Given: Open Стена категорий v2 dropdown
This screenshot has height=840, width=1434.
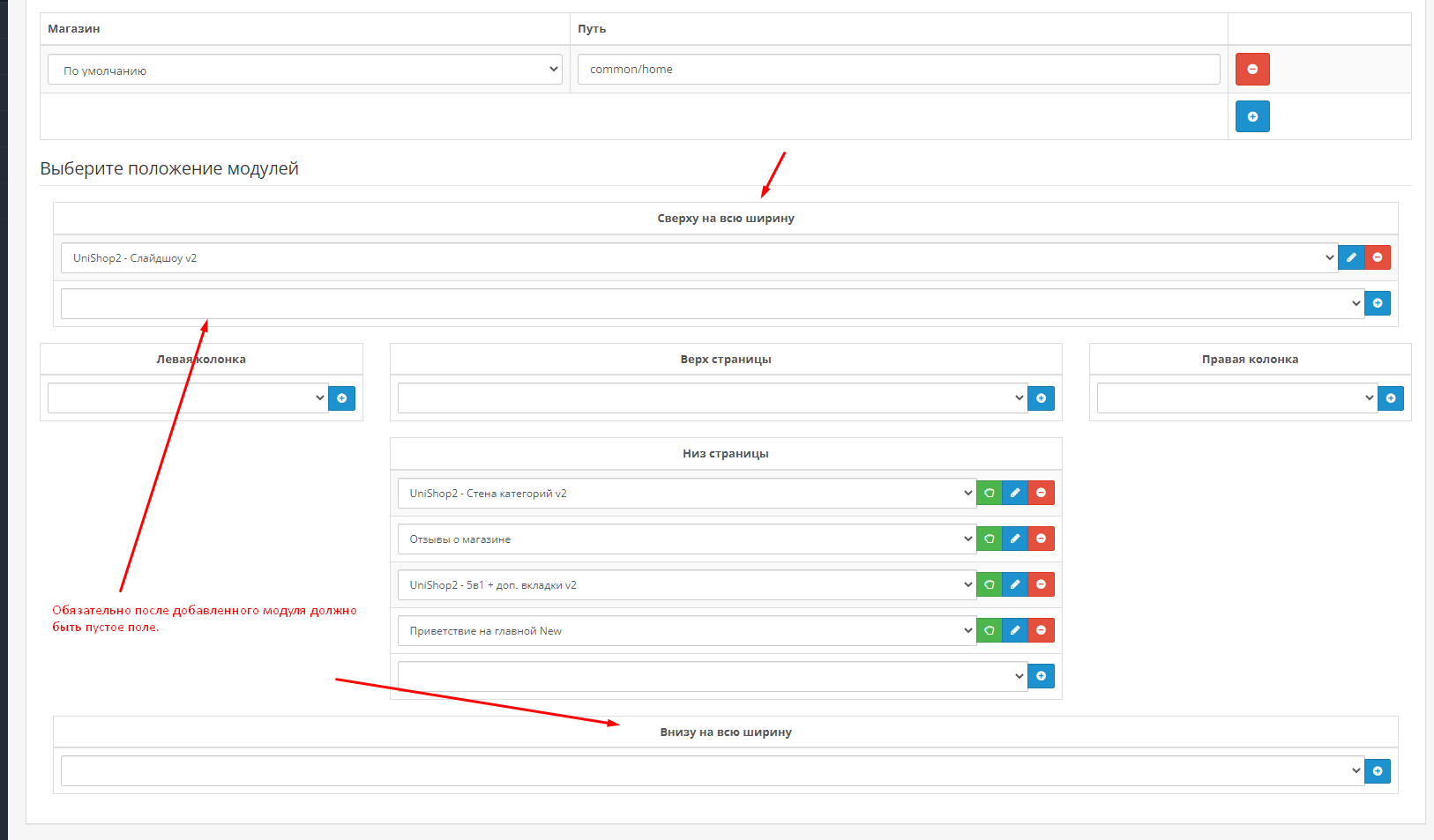Looking at the screenshot, I should coord(687,494).
